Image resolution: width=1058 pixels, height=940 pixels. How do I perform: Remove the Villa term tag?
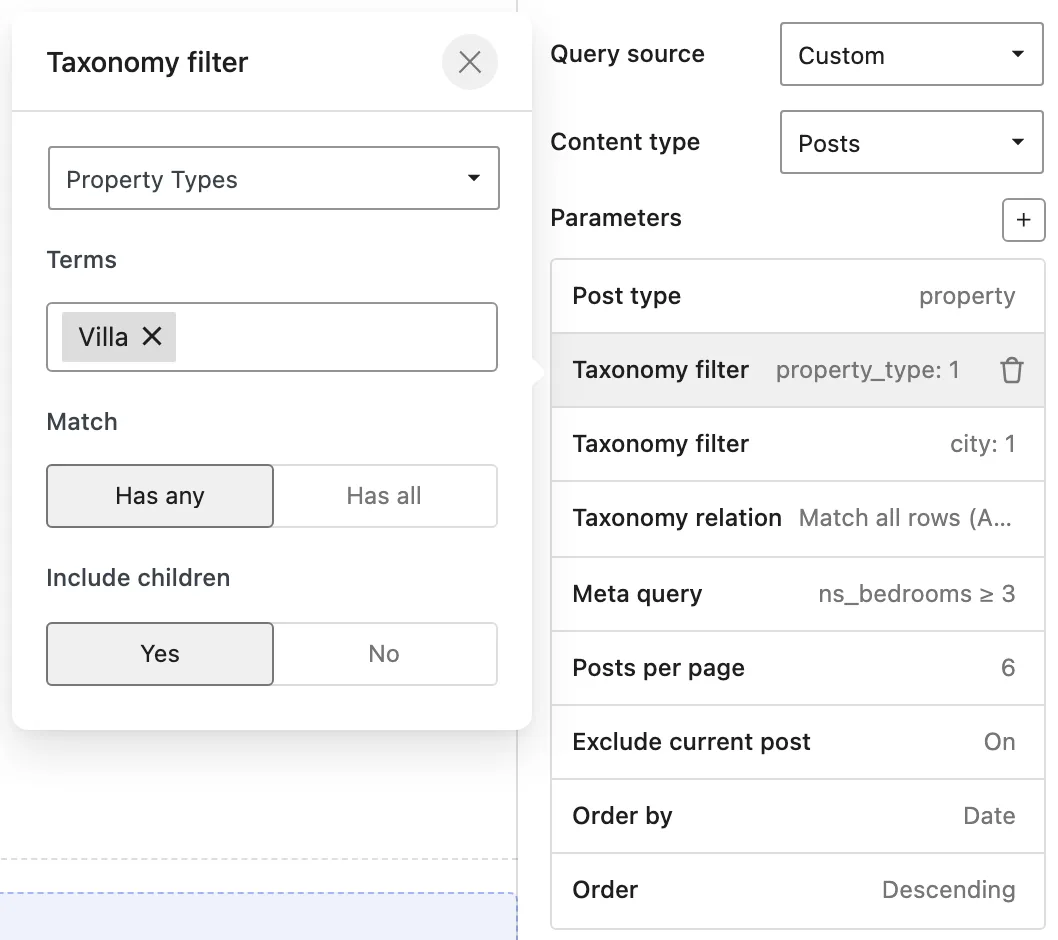coord(152,336)
